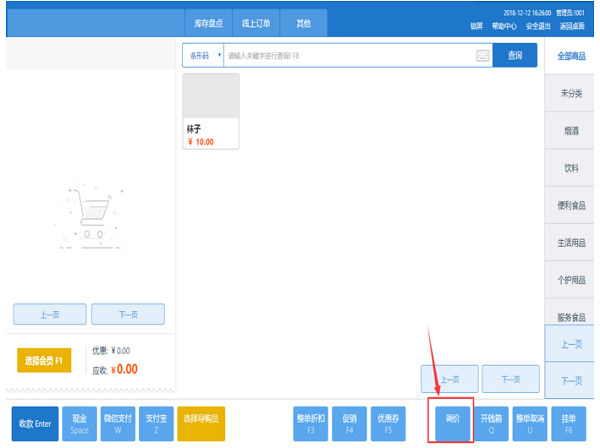This screenshot has height=448, width=600.
Task: Go to next page of product list
Action: click(x=511, y=379)
